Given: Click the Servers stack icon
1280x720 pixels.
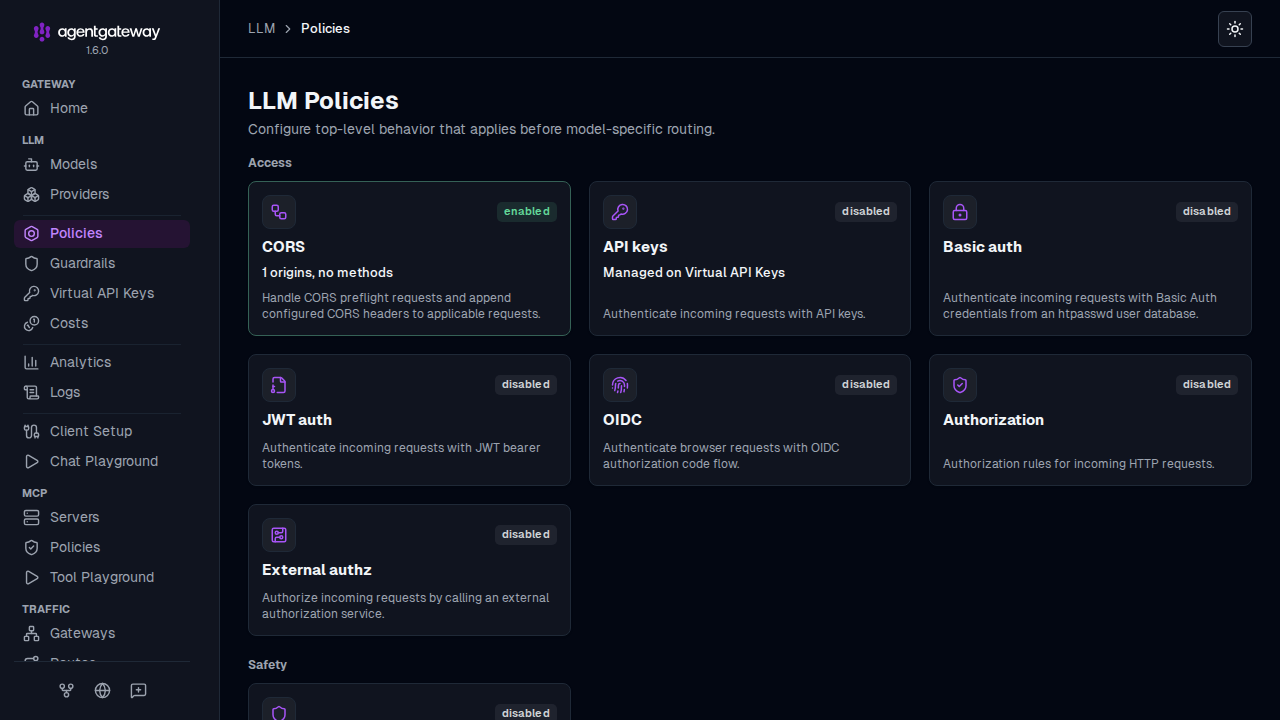Looking at the screenshot, I should pos(31,517).
